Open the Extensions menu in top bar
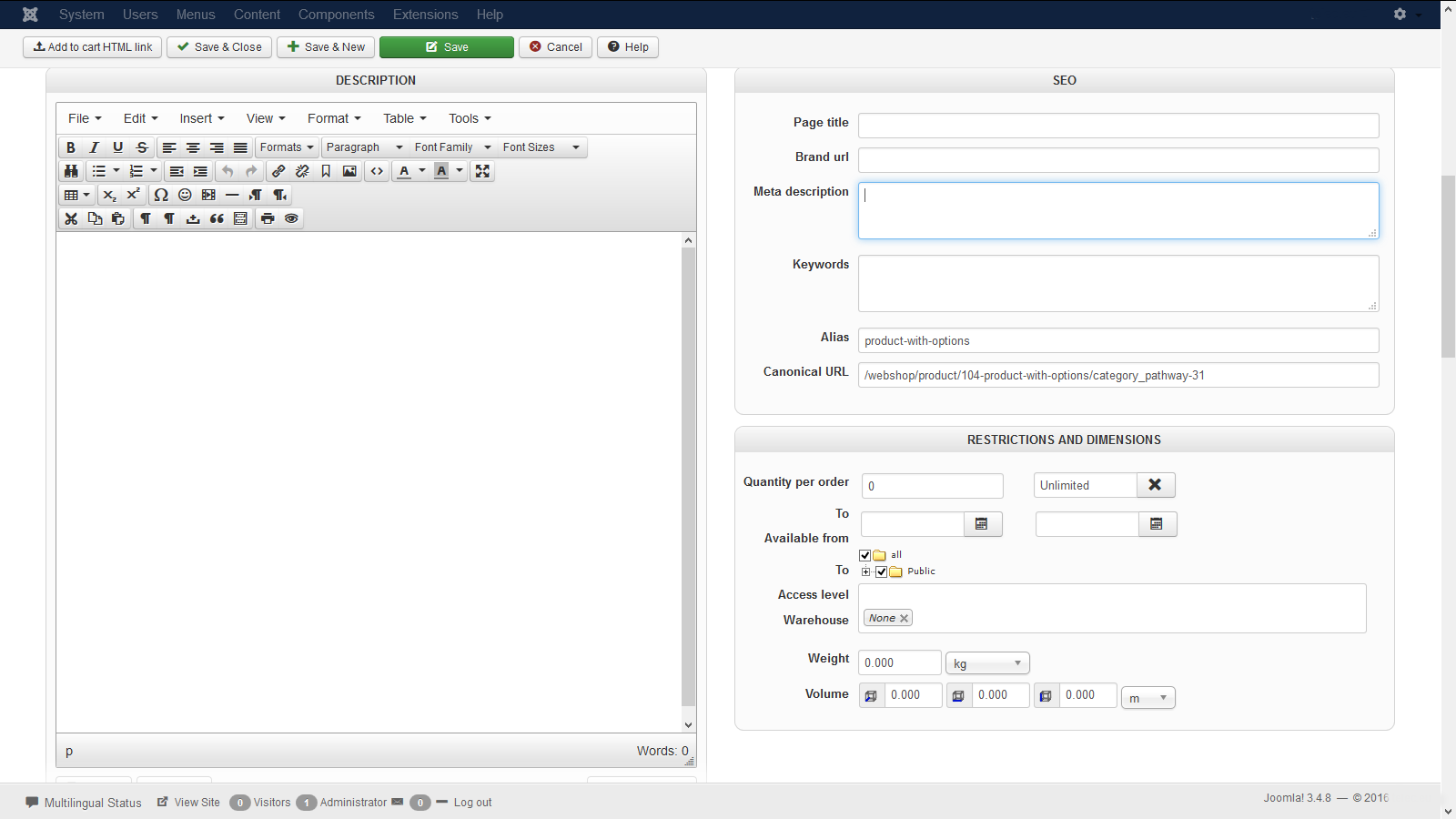 (x=426, y=15)
